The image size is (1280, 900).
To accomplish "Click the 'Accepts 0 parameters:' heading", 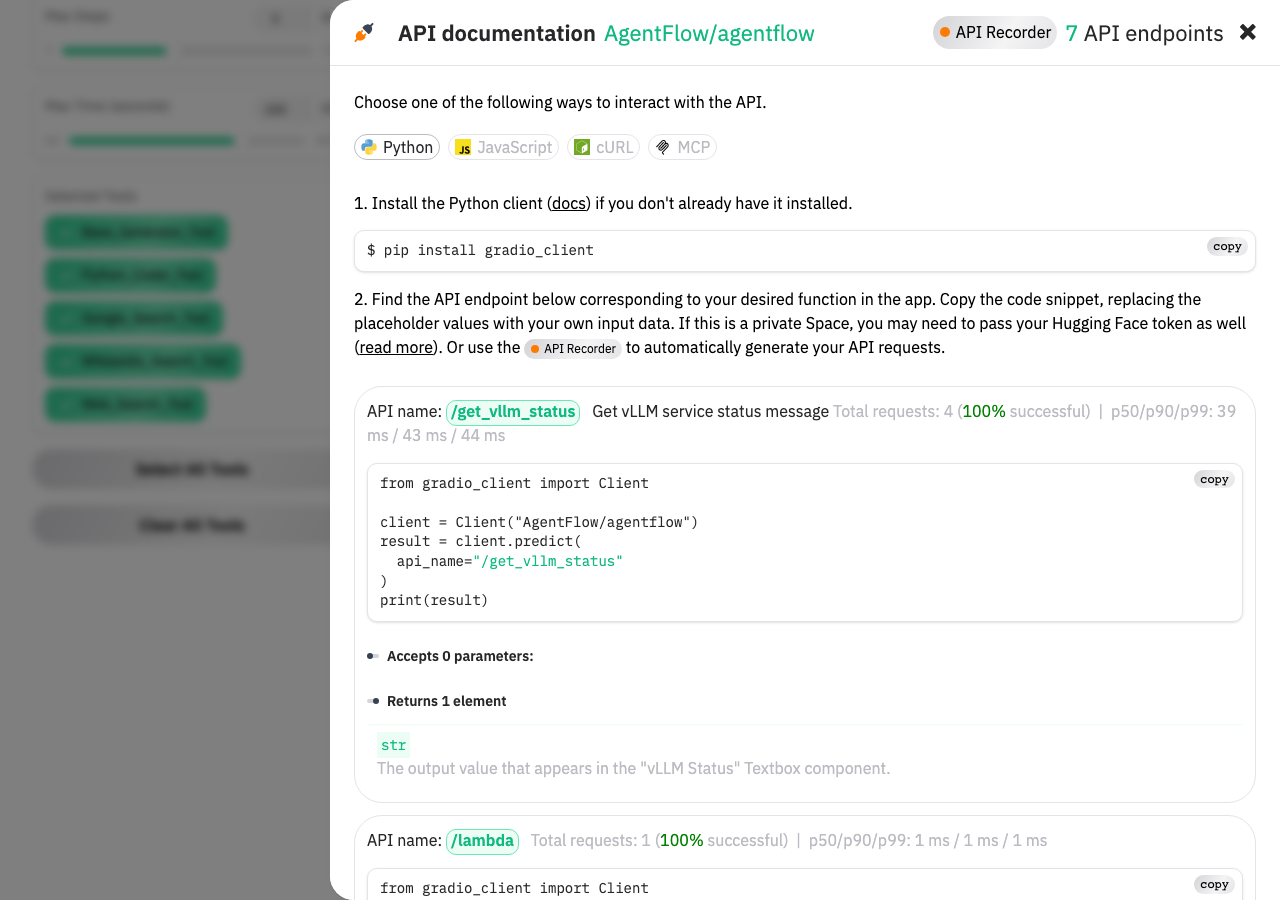I will [460, 656].
